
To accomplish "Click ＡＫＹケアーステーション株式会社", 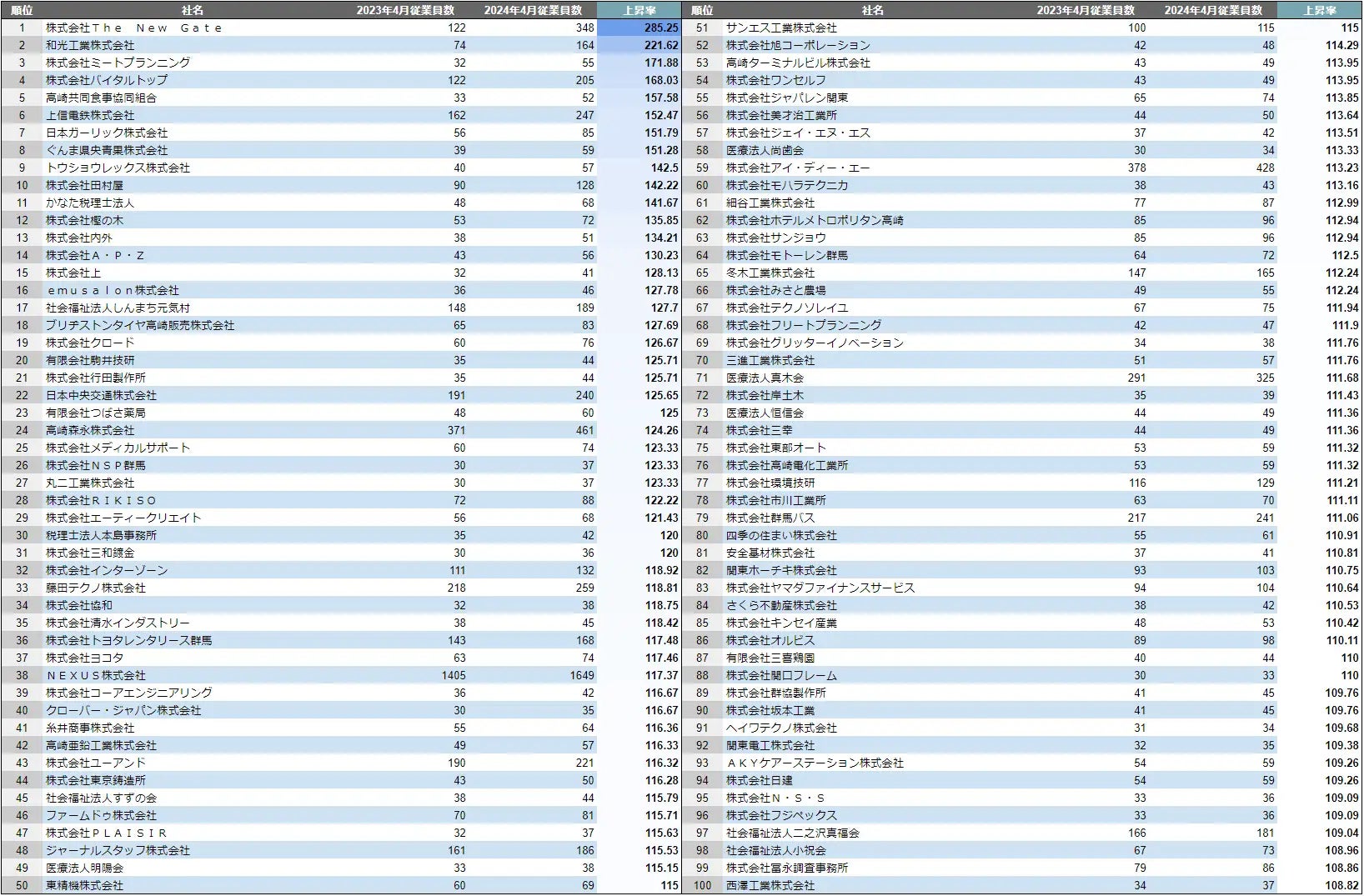I will click(815, 763).
